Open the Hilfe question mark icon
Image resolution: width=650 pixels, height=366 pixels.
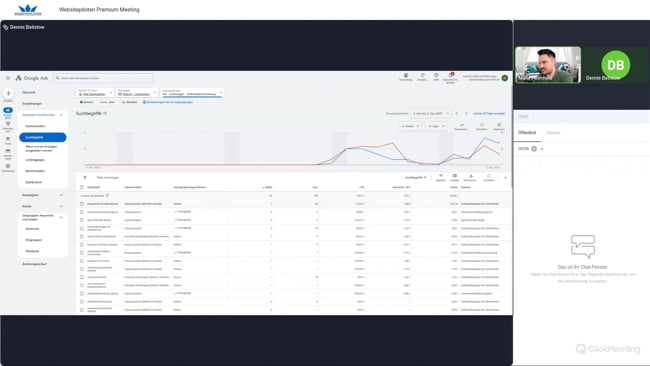coord(436,75)
